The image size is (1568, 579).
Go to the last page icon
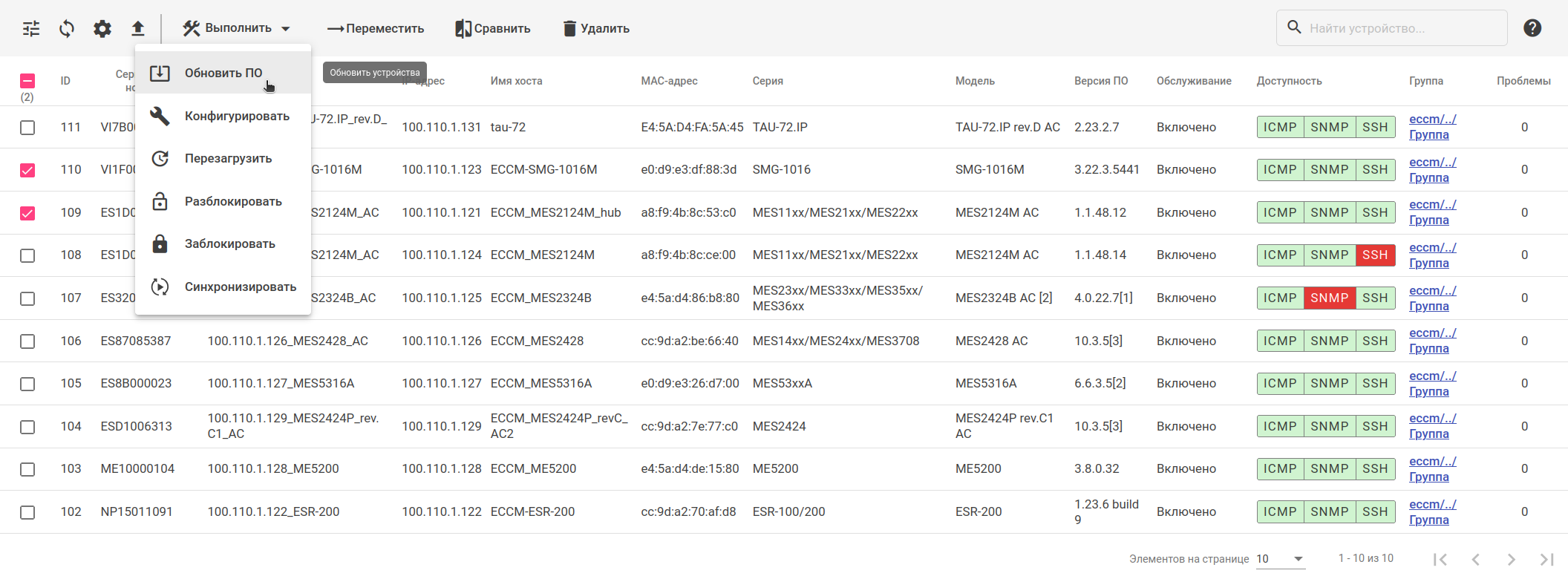tap(1546, 559)
